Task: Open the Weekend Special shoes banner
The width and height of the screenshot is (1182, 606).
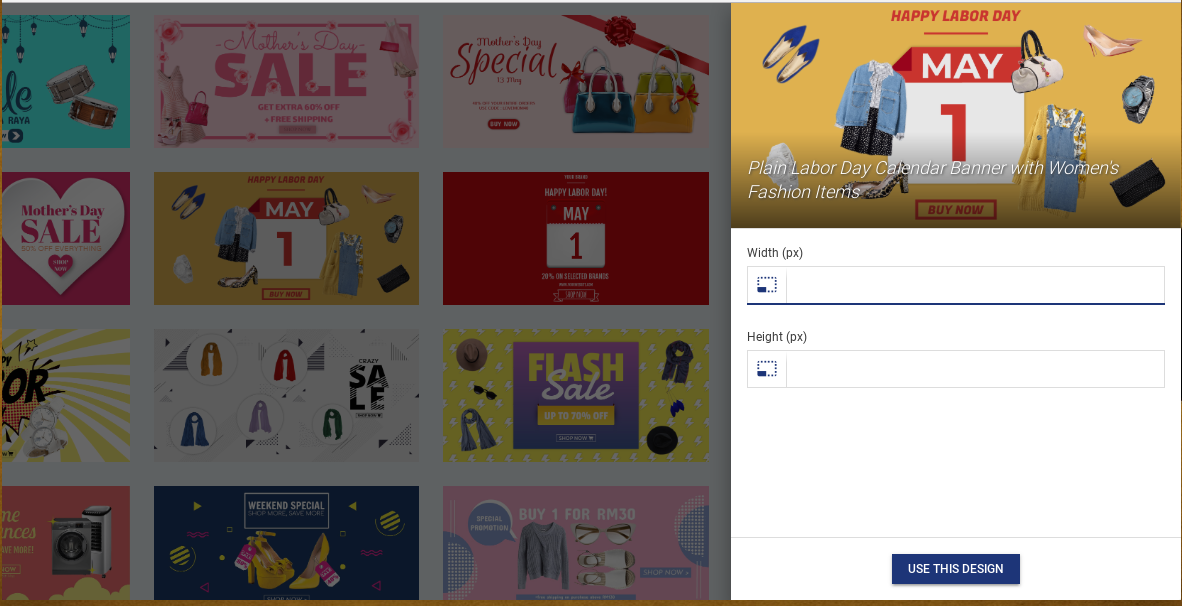Action: pos(286,543)
